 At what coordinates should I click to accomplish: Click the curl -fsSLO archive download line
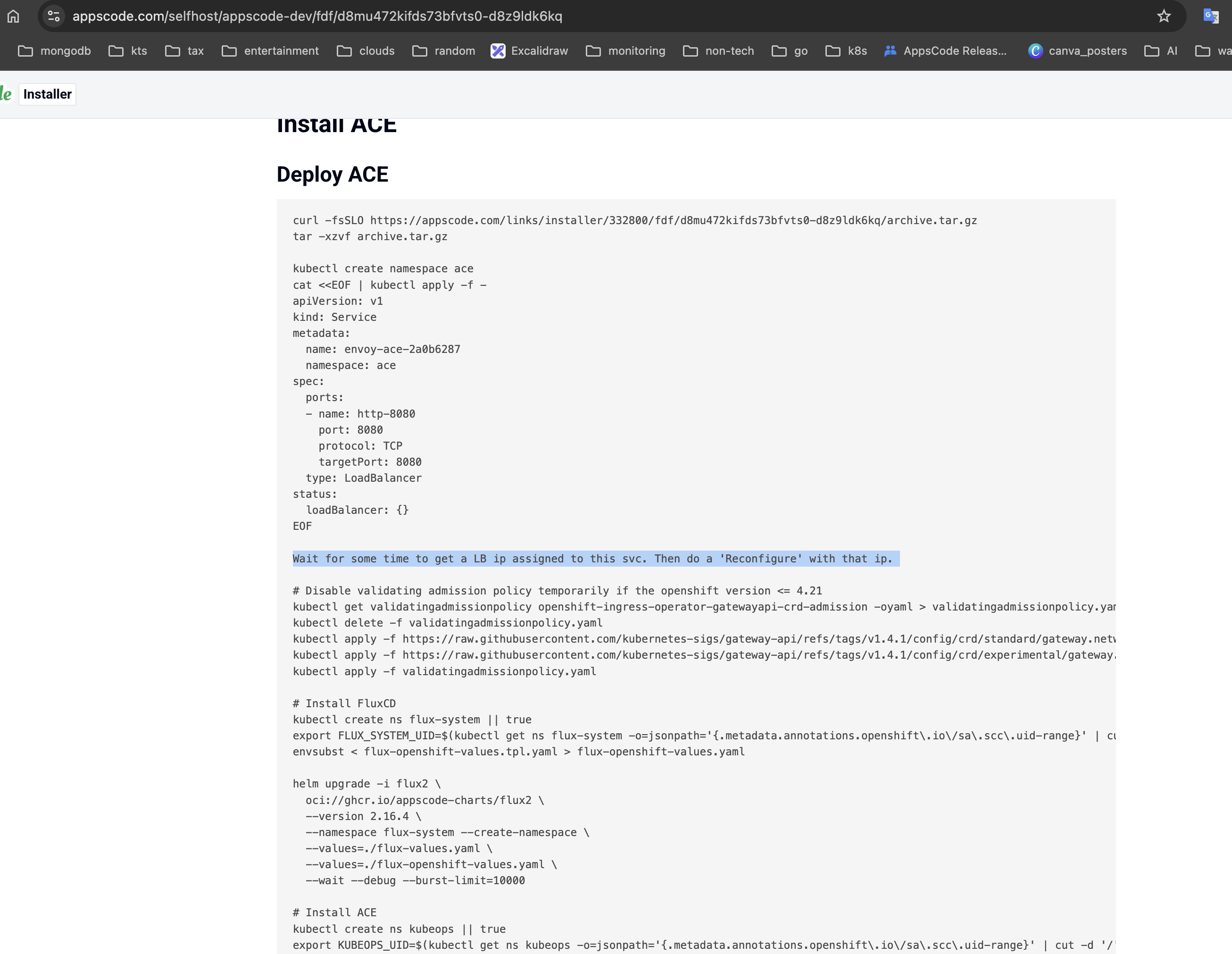coord(634,221)
